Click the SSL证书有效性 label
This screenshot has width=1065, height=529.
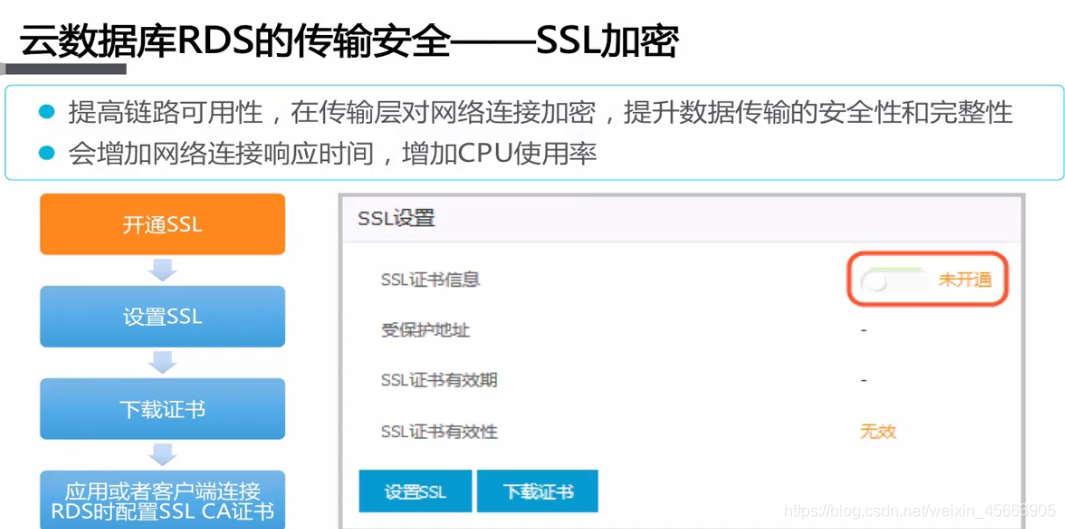(439, 431)
